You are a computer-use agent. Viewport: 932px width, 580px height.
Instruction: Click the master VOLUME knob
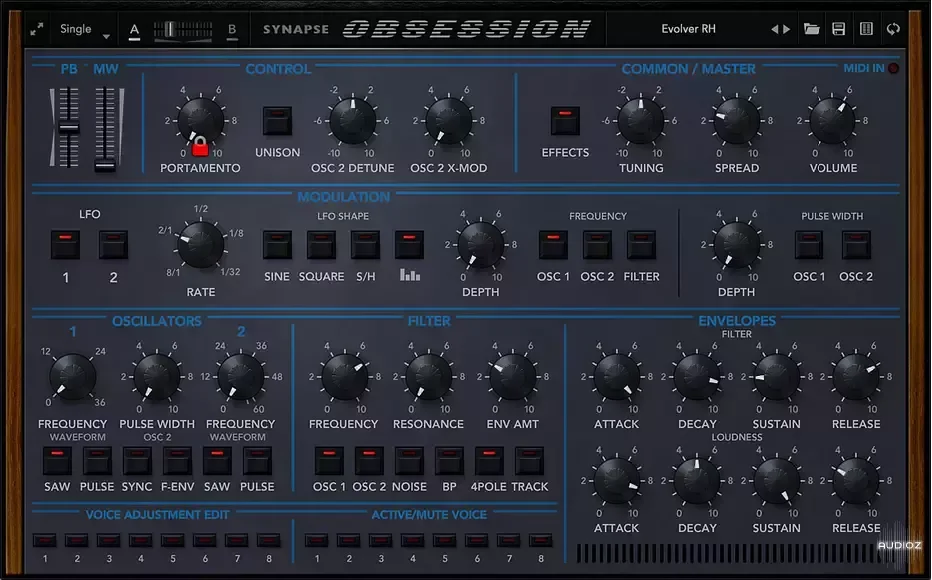pos(832,121)
